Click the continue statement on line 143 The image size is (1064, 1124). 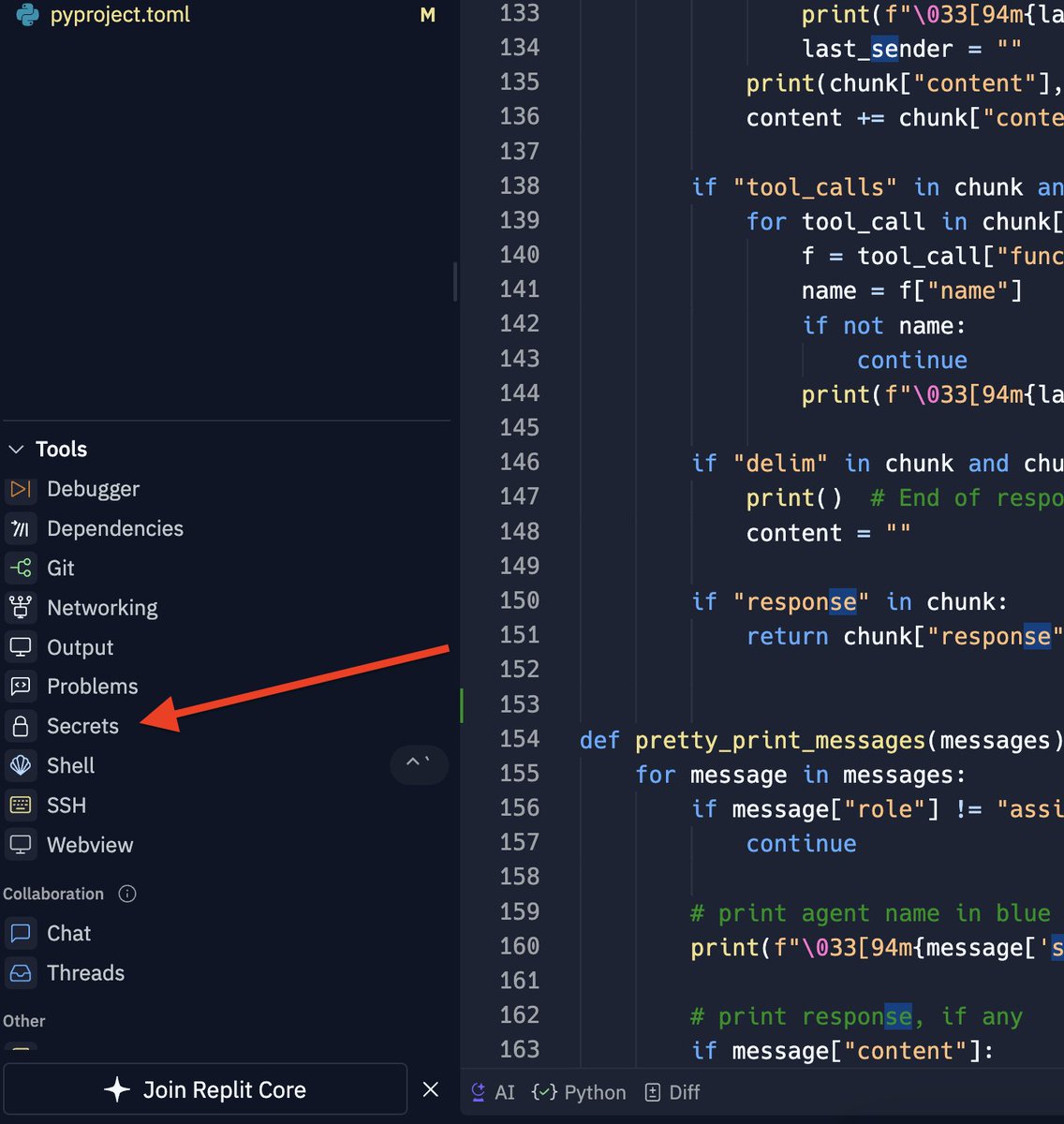[x=912, y=360]
